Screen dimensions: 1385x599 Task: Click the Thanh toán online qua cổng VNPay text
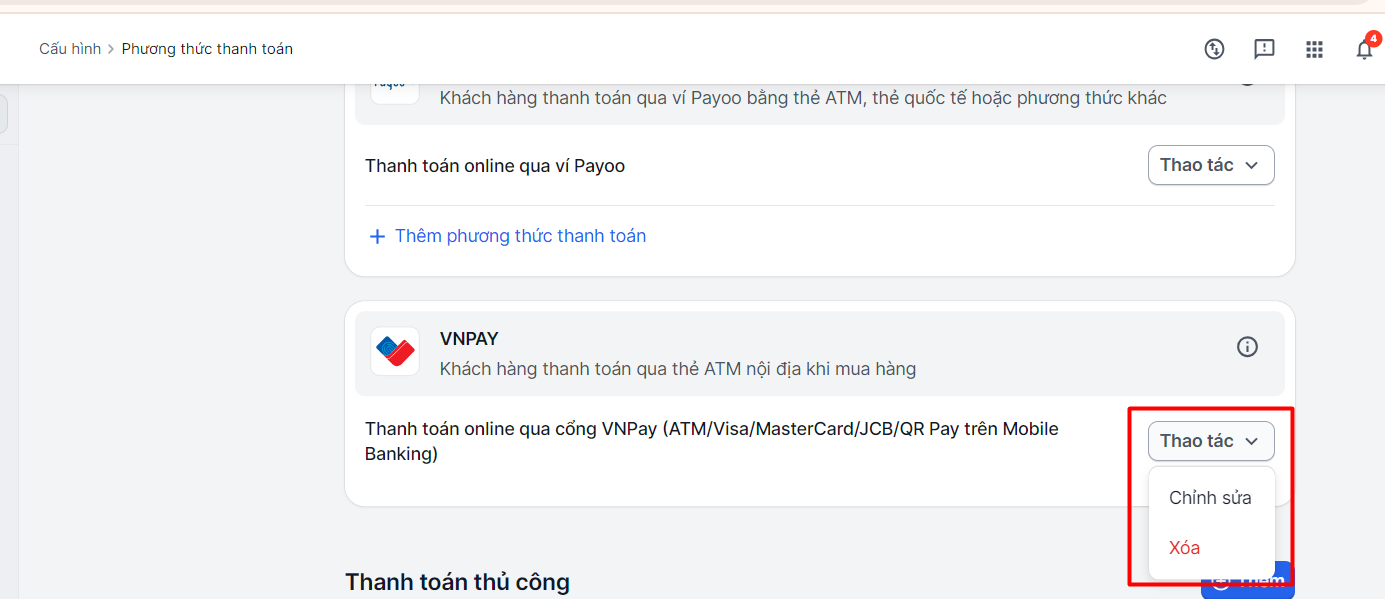712,441
